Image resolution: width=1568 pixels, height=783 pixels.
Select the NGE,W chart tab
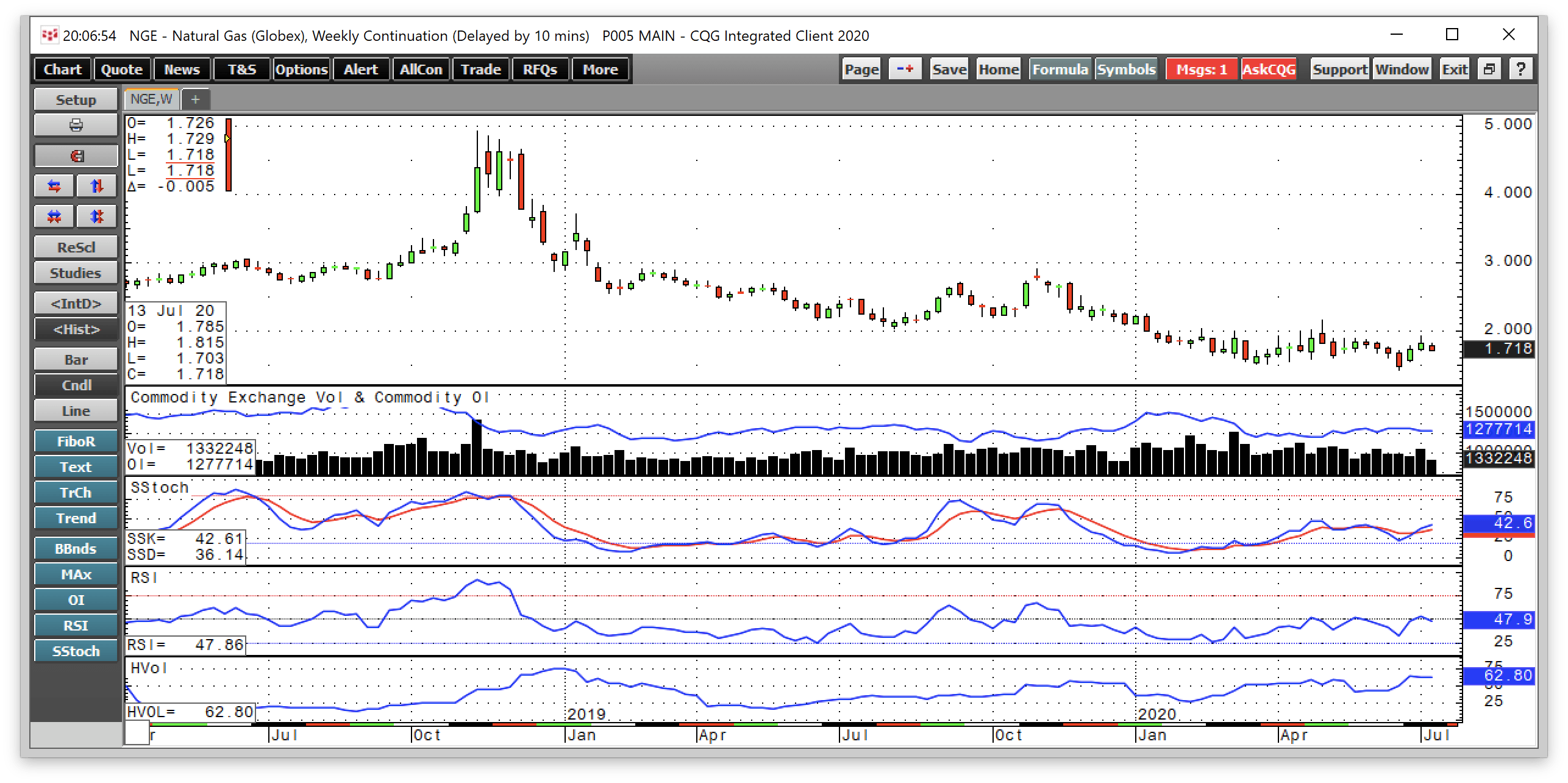point(152,99)
